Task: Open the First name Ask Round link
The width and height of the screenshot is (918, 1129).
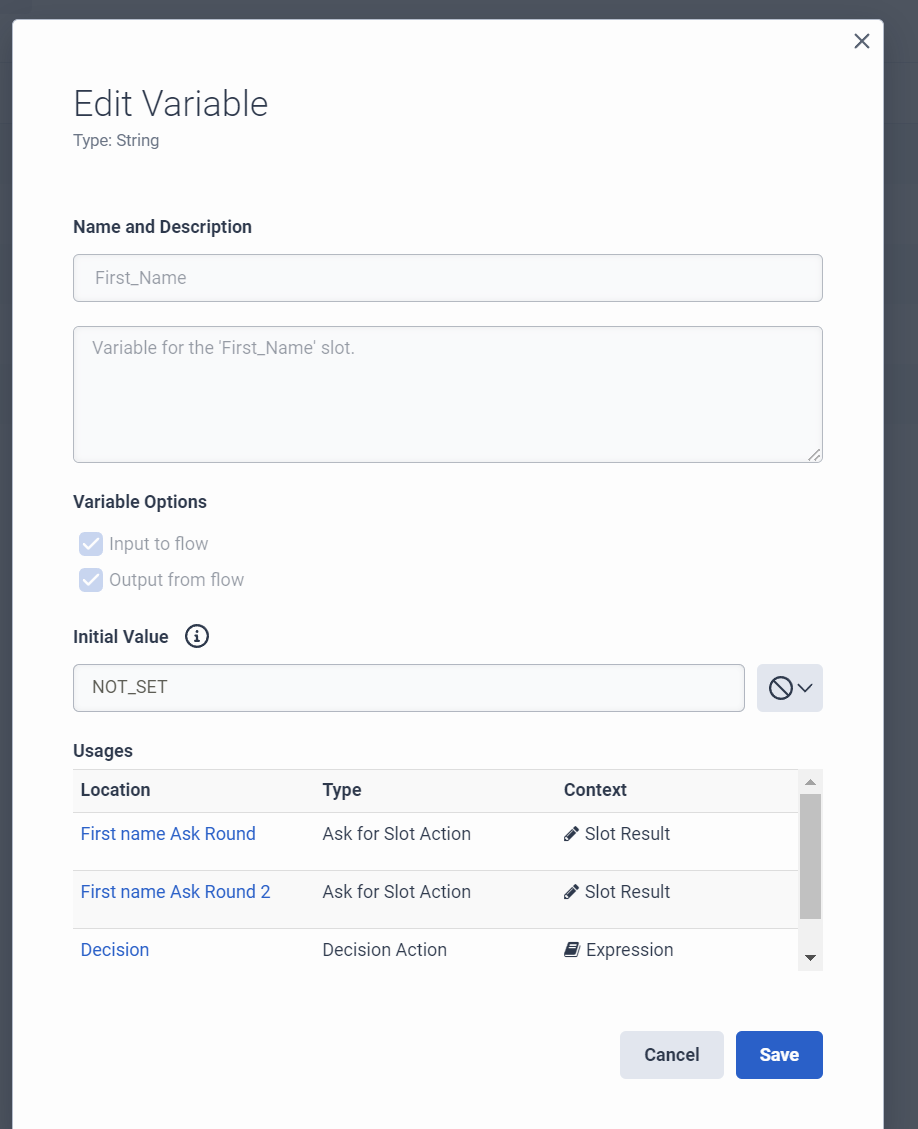Action: click(168, 834)
